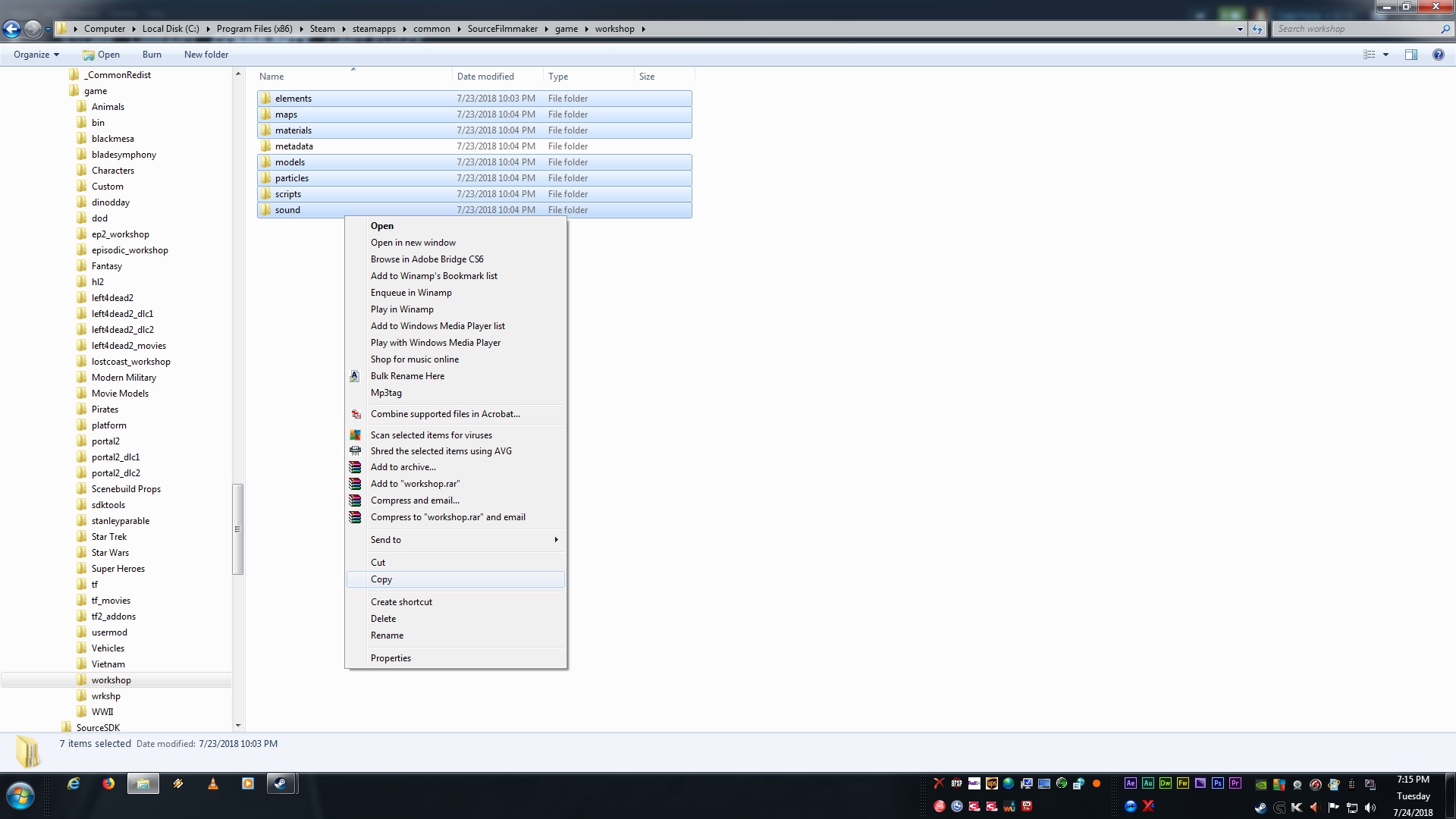Viewport: 1456px width, 819px height.
Task: Click the Burn toolbar button
Action: click(152, 55)
